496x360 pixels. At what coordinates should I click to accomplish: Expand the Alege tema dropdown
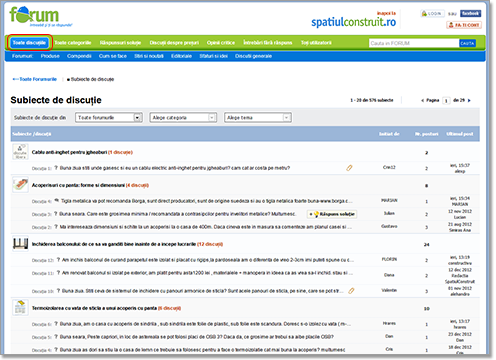pos(258,117)
